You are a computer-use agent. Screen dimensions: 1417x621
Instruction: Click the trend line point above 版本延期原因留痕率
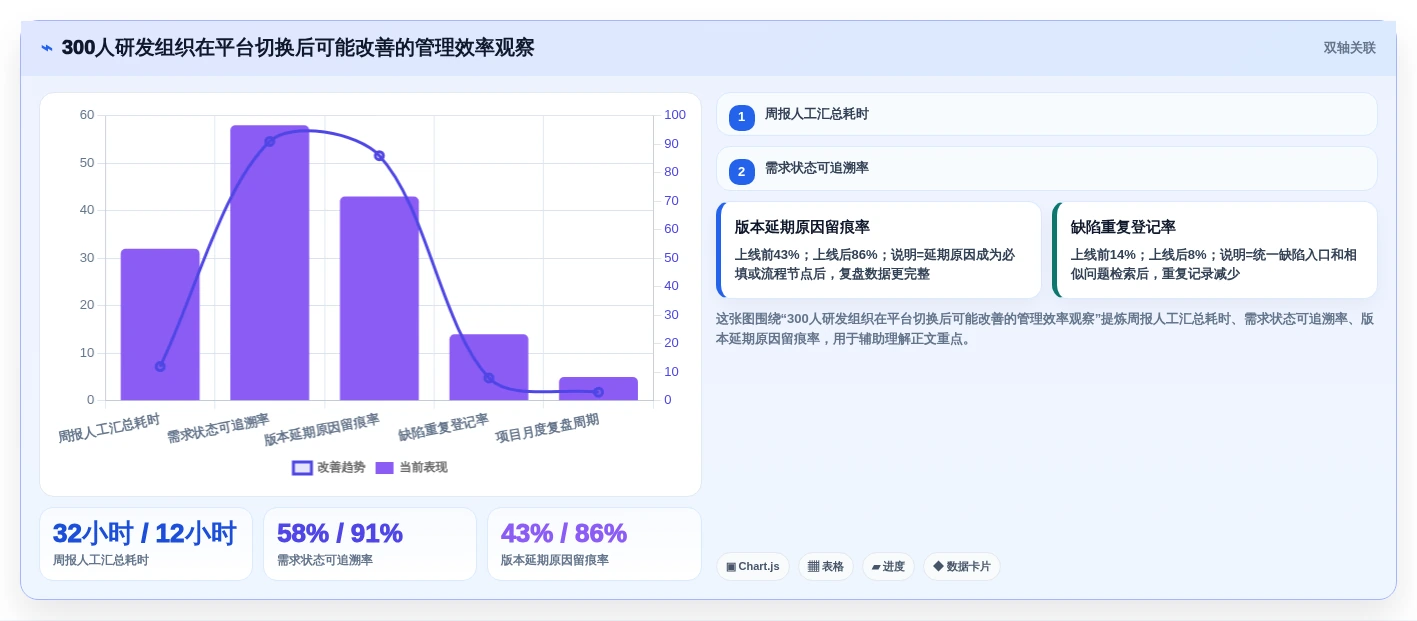[379, 155]
